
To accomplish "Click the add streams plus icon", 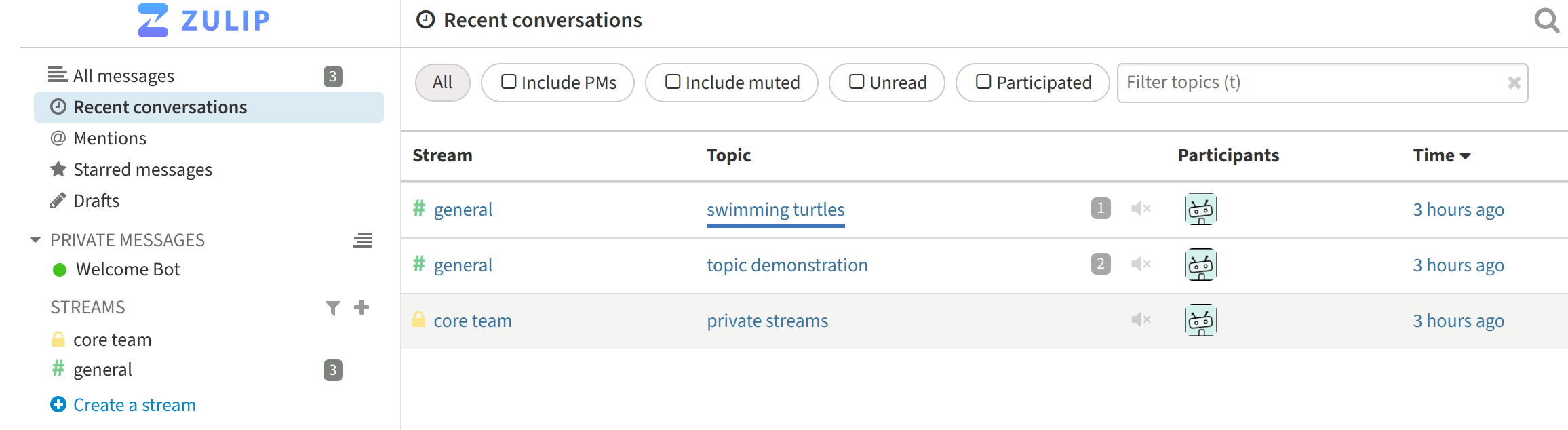I will pyautogui.click(x=361, y=307).
